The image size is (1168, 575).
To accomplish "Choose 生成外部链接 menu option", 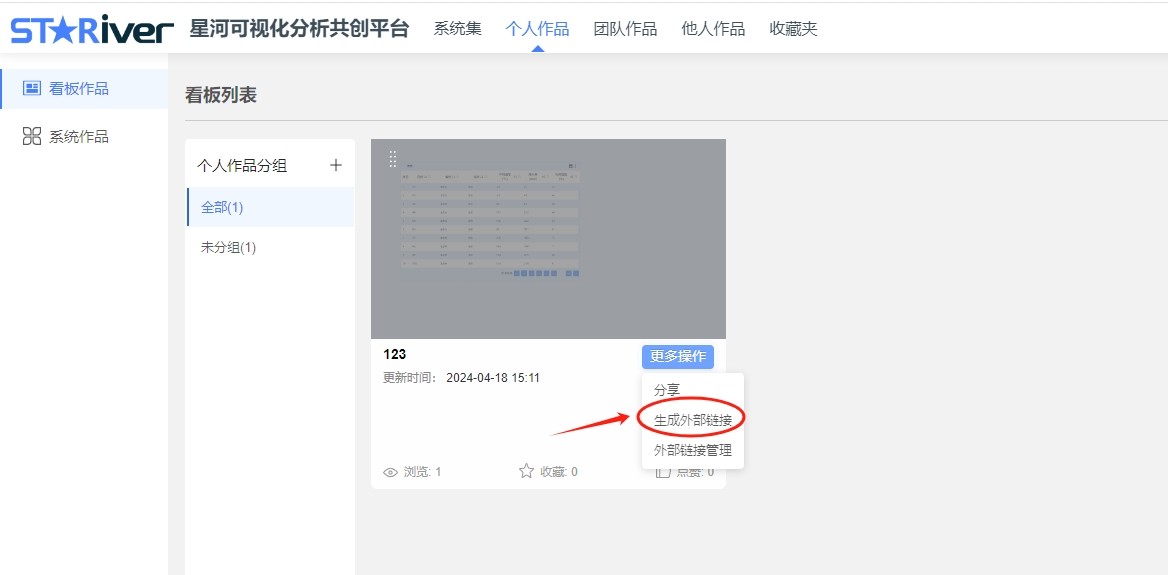I will (x=692, y=420).
